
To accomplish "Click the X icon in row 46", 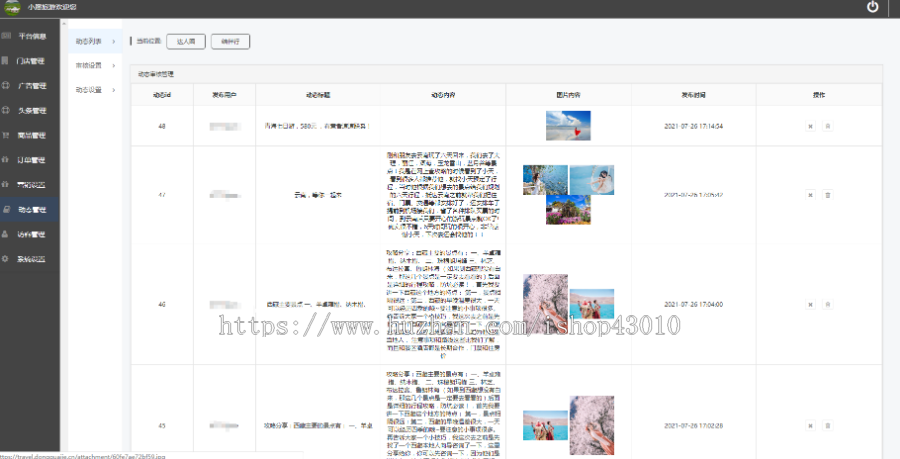I will (x=810, y=304).
